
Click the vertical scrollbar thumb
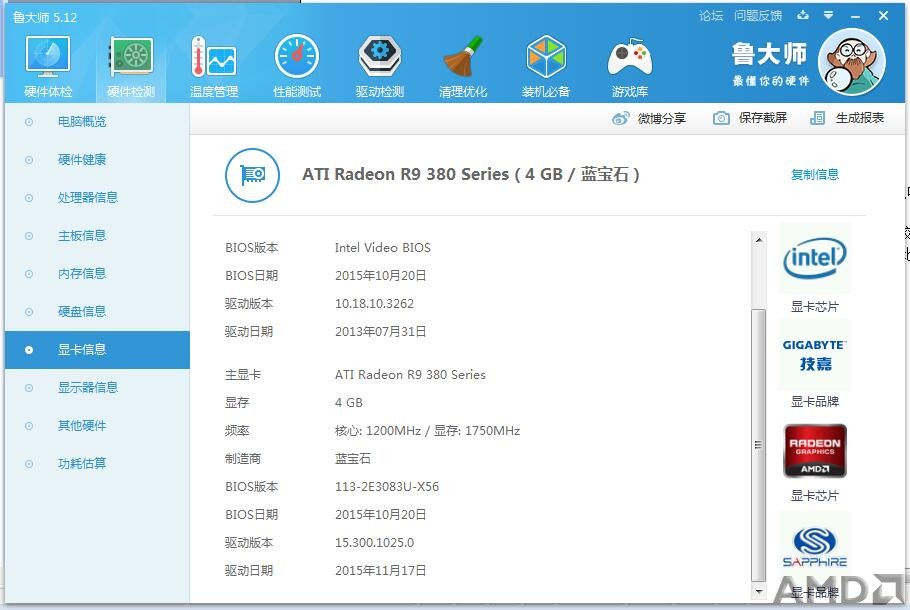759,445
